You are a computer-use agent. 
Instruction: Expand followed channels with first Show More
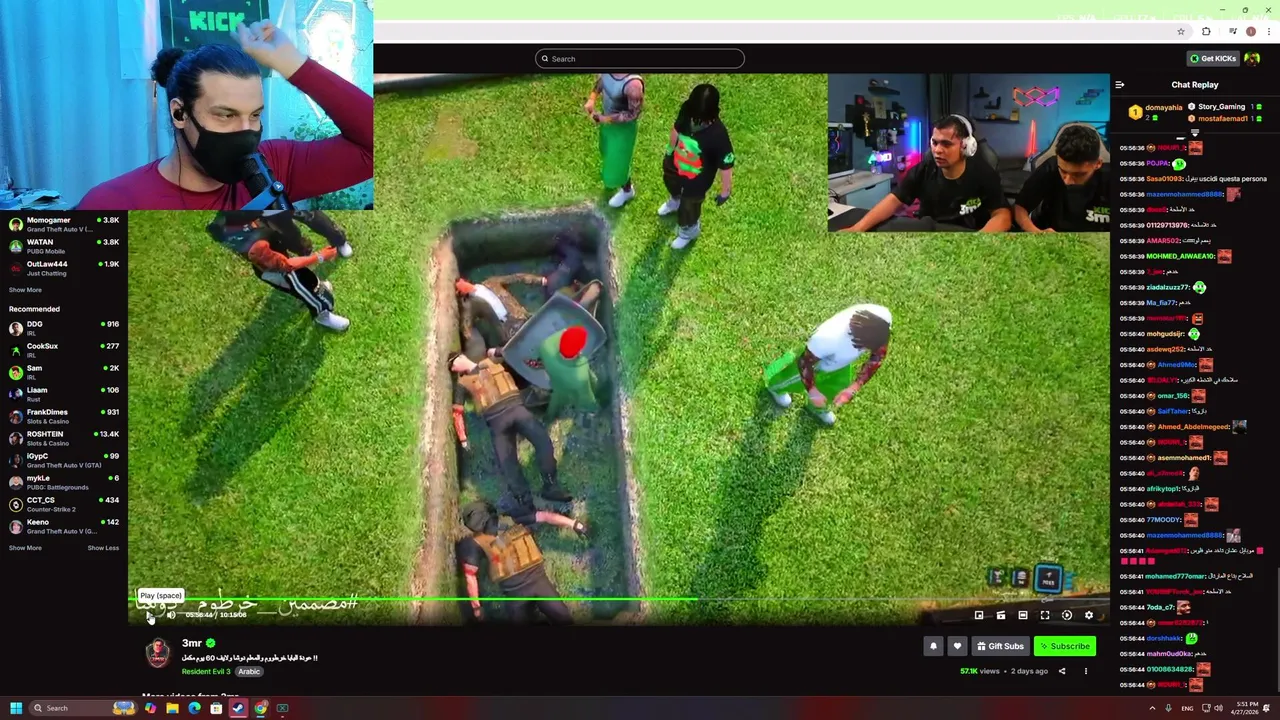coord(25,290)
